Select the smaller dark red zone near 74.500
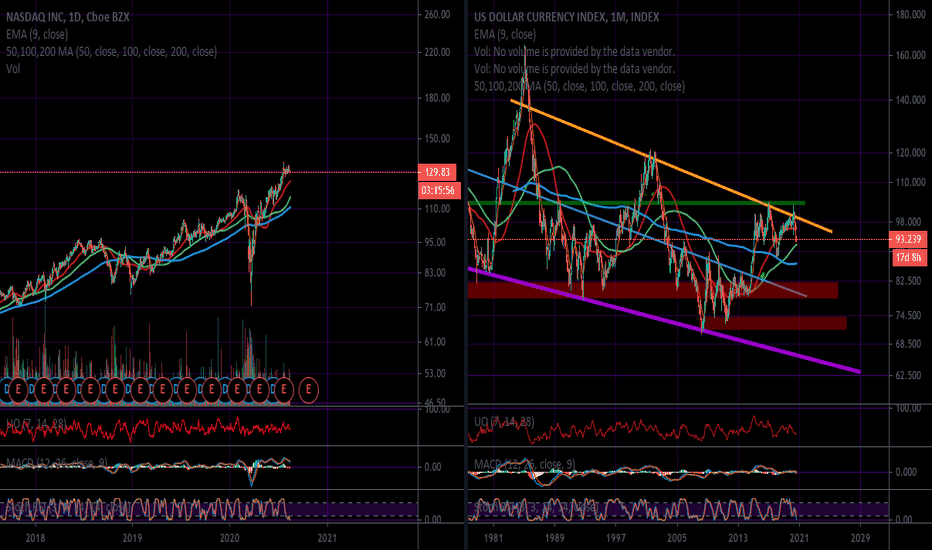 [x=775, y=323]
